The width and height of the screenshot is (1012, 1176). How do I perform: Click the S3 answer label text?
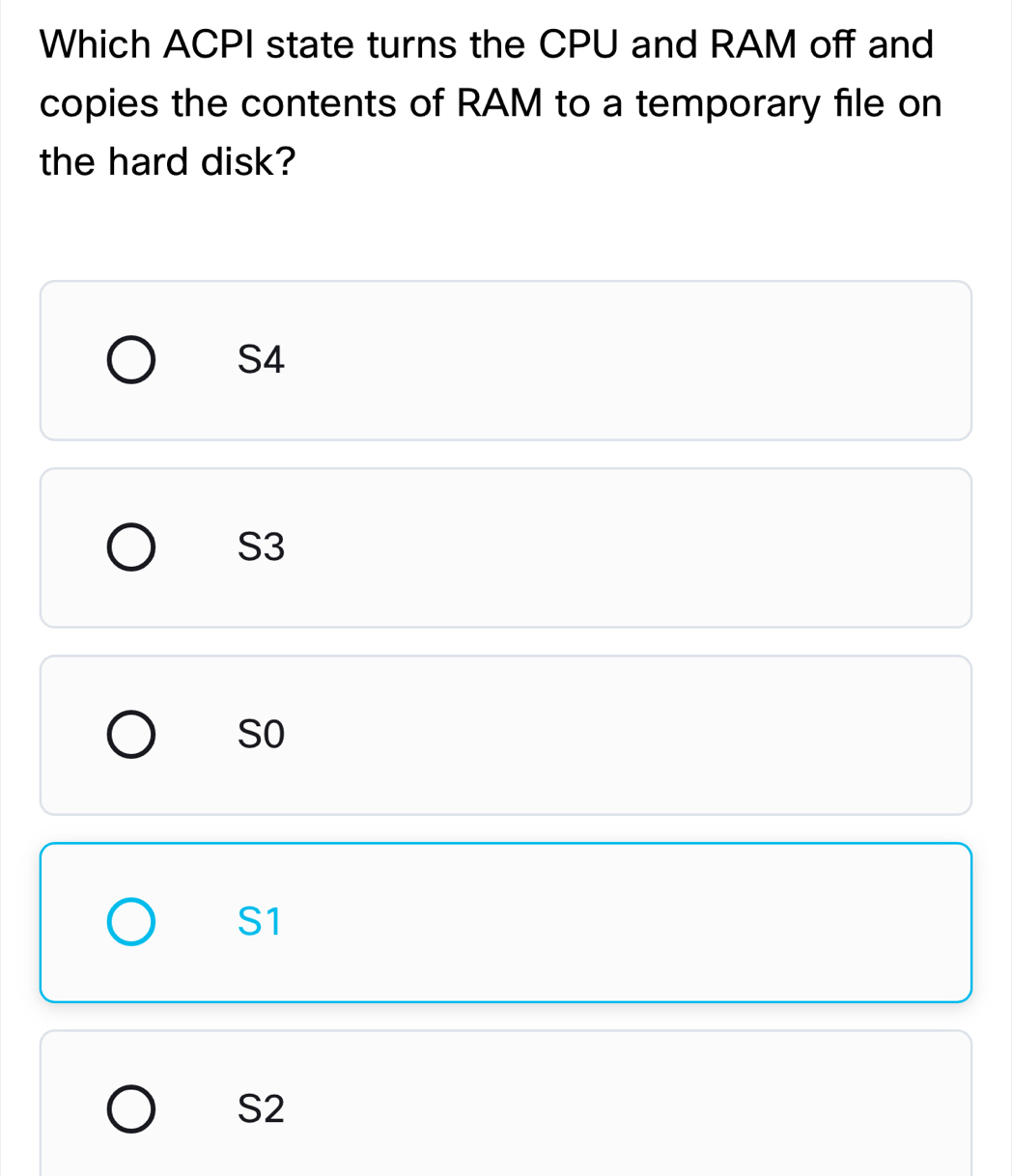(x=261, y=548)
